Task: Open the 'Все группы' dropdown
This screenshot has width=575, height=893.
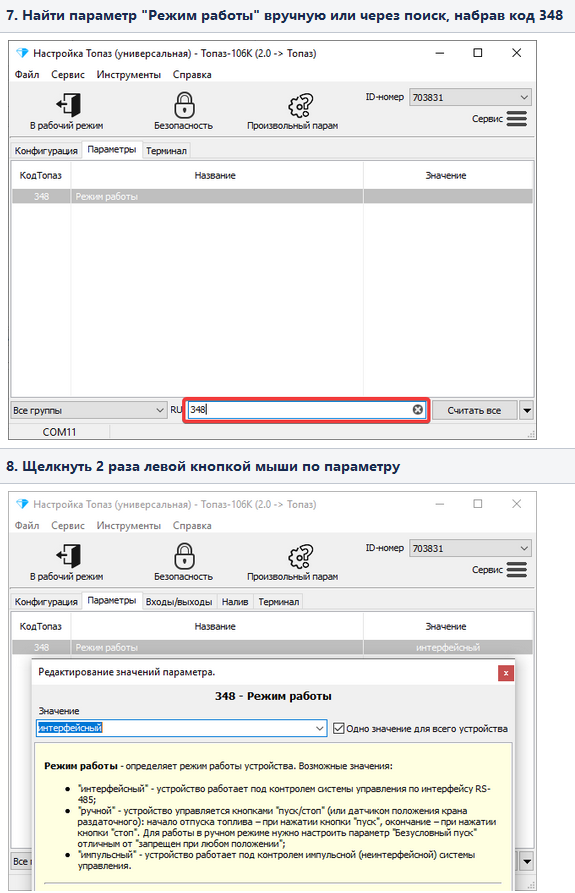Action: tap(89, 410)
